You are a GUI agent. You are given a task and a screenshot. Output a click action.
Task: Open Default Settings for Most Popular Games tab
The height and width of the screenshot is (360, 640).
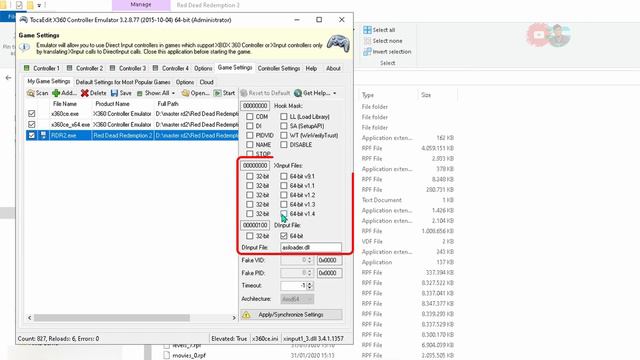[x=123, y=82]
